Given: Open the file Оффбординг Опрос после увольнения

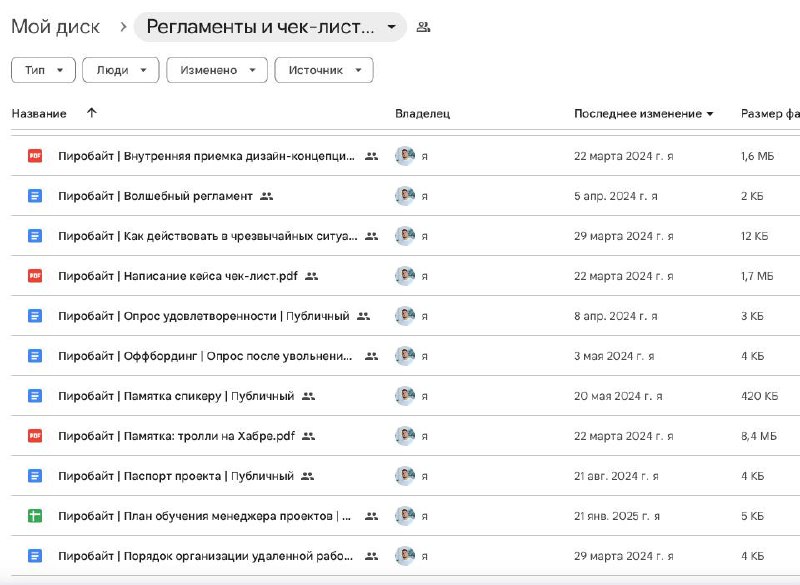Looking at the screenshot, I should (200, 356).
